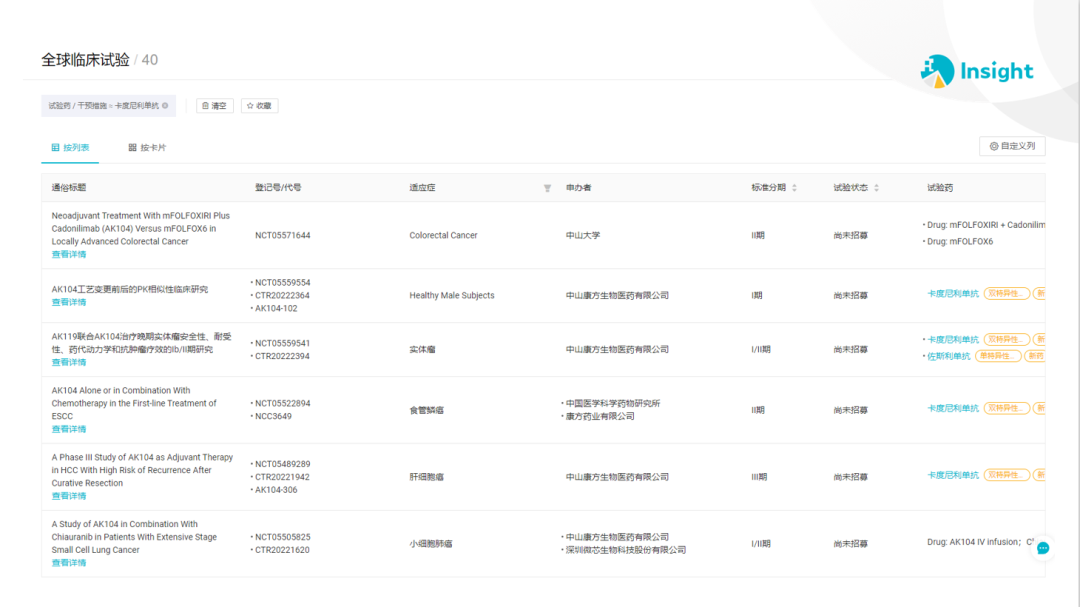The width and height of the screenshot is (1080, 607).
Task: Click the Healthy Male Subjects indication cell
Action: 452,295
